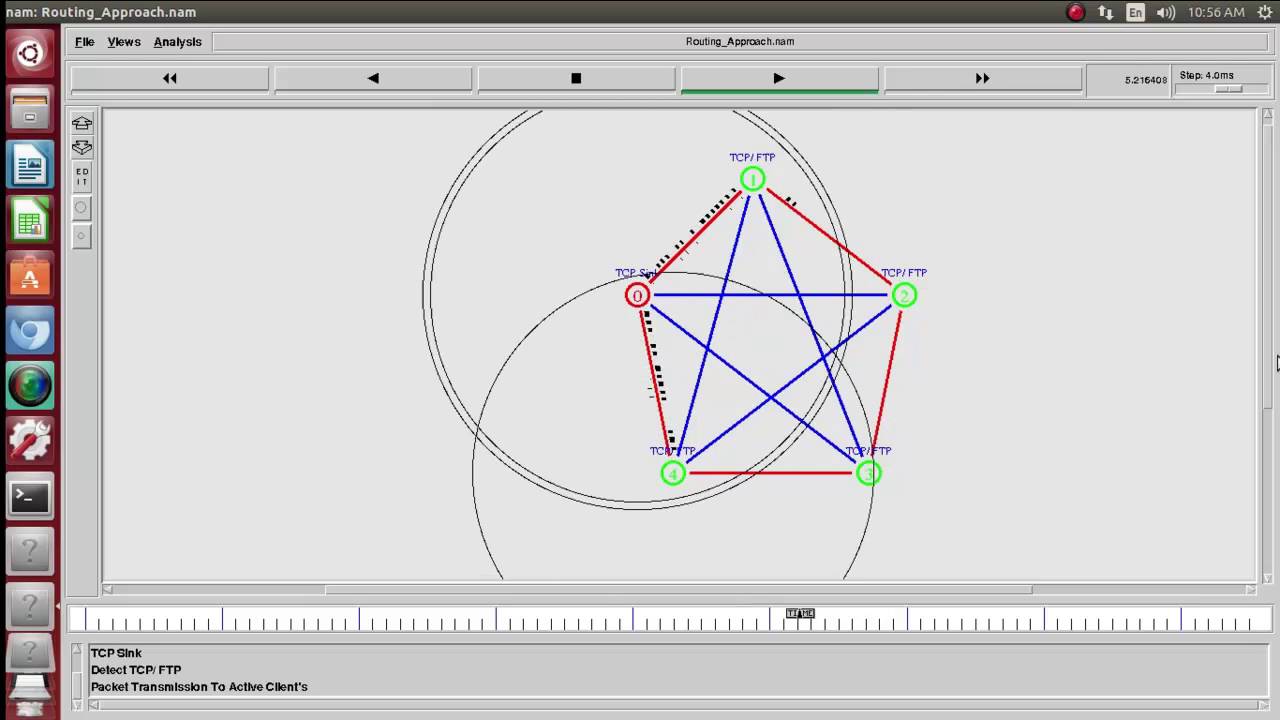Open the network indicator in top bar
The width and height of the screenshot is (1280, 720).
click(x=1106, y=12)
